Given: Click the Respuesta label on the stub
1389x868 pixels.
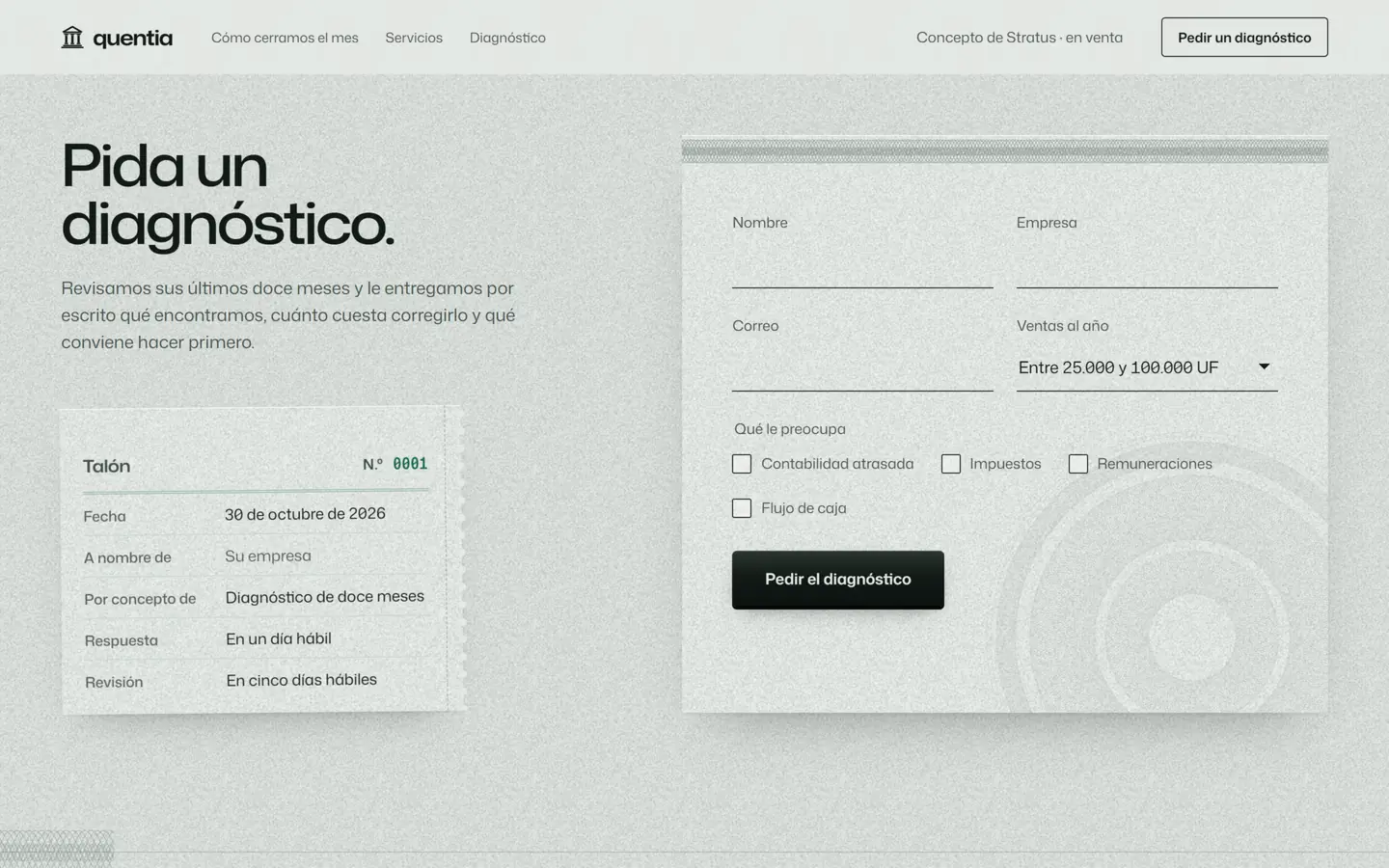Looking at the screenshot, I should (122, 640).
